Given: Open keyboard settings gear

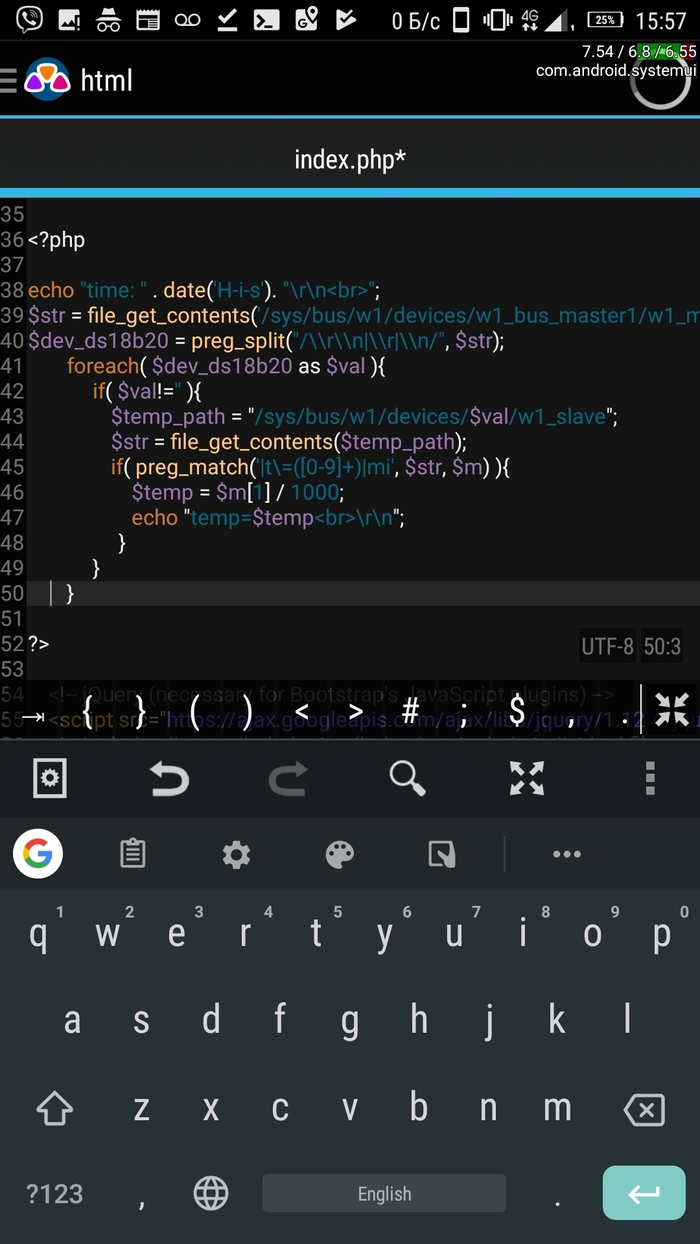Looking at the screenshot, I should point(236,854).
